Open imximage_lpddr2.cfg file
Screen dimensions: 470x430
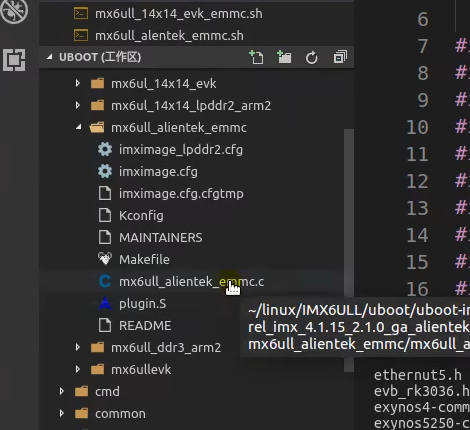(x=181, y=150)
